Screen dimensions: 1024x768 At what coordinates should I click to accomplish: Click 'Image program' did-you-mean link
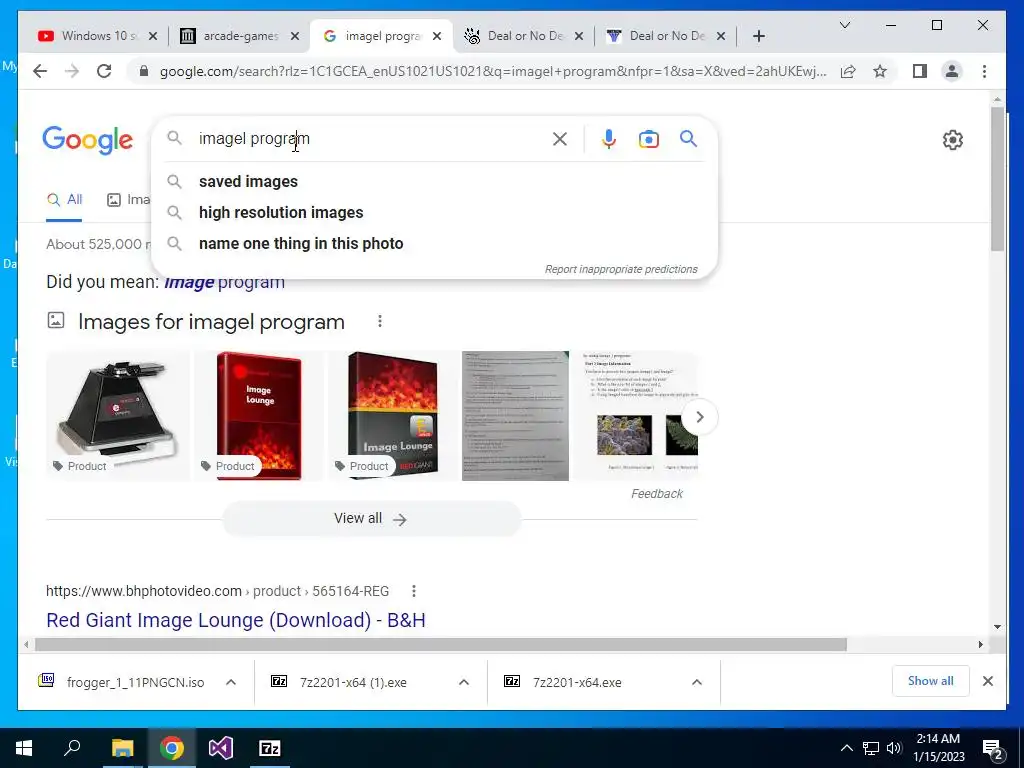224,283
